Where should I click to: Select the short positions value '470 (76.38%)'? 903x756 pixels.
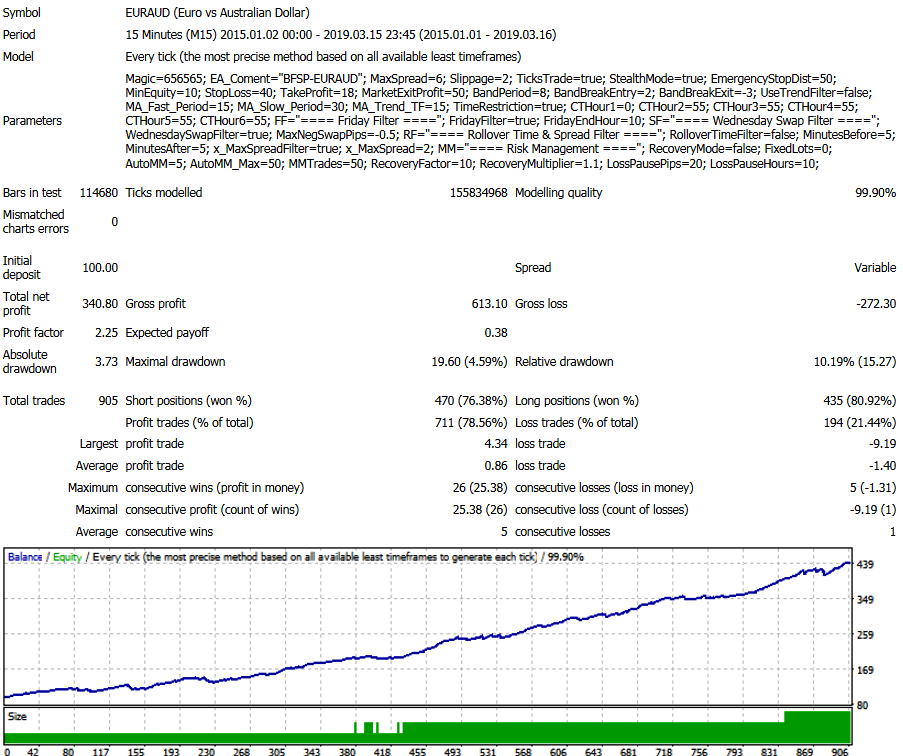(x=471, y=401)
